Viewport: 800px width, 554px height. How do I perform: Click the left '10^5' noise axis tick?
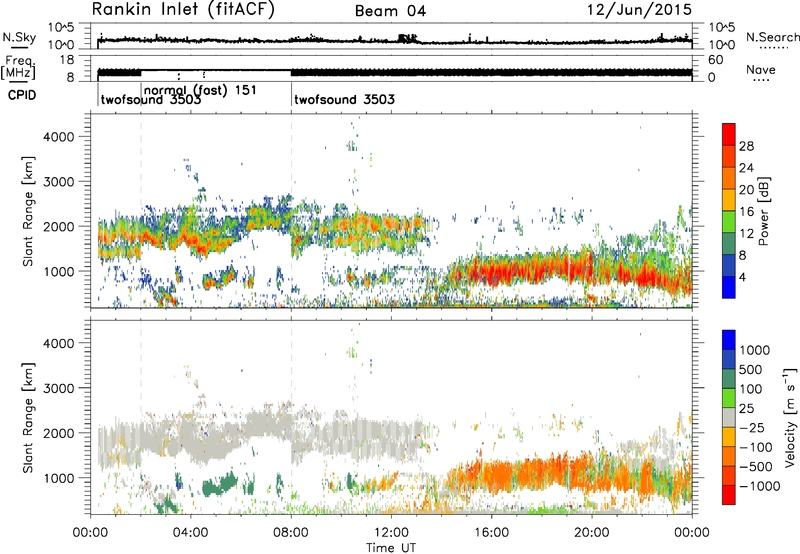pos(61,28)
